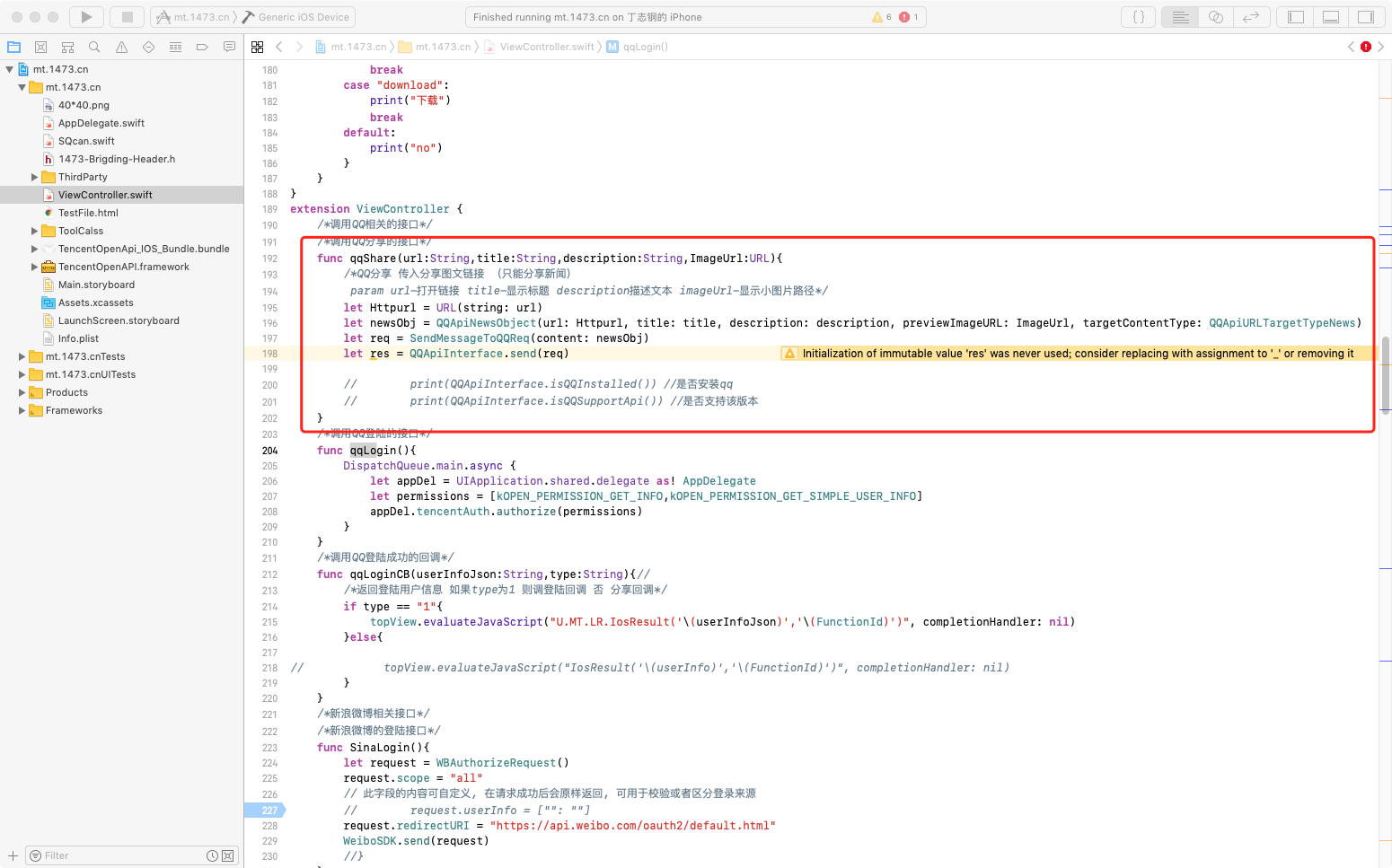Switch to the Standard editor
Viewport: 1392px width, 868px height.
1180,16
